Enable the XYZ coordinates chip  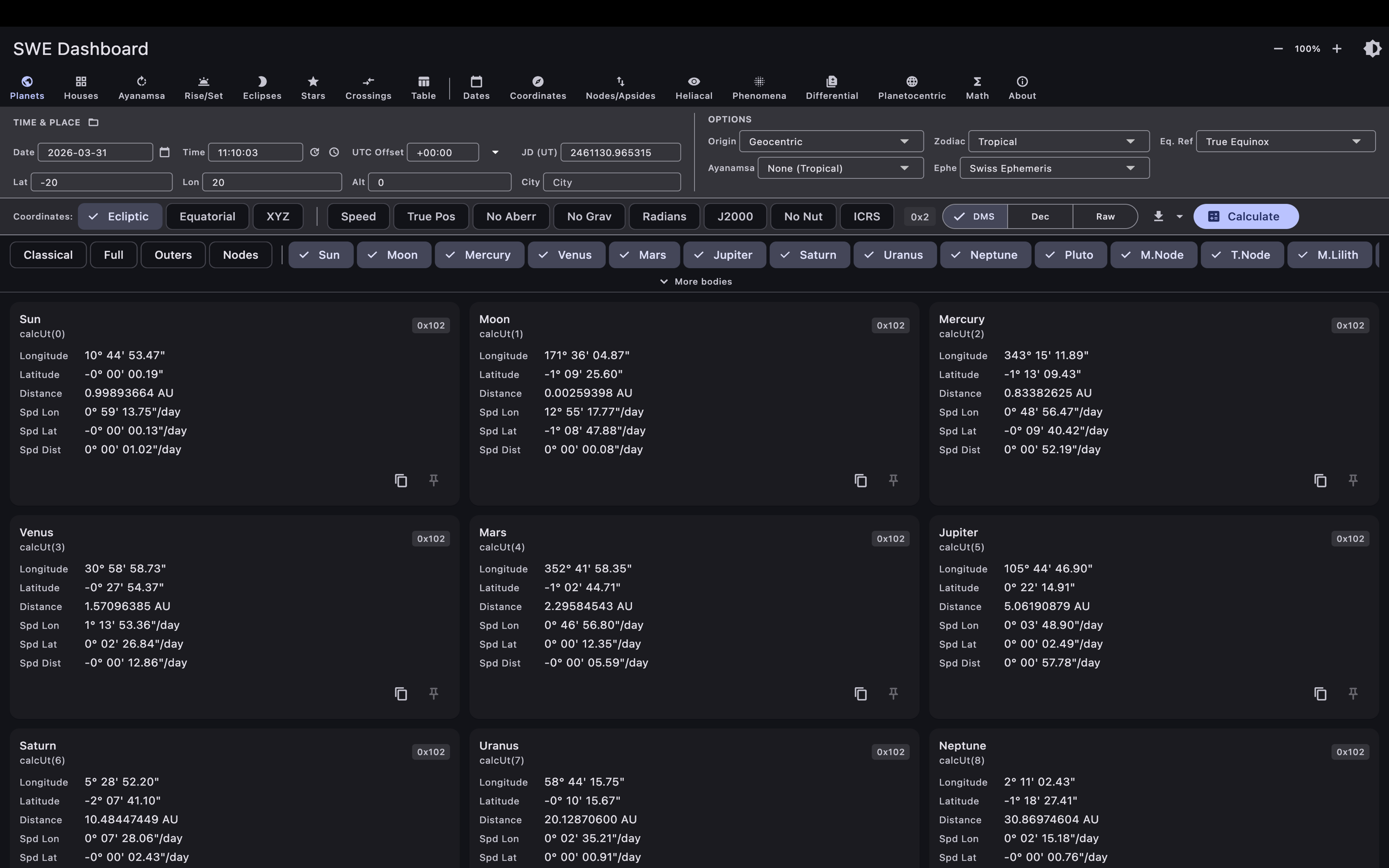point(278,217)
